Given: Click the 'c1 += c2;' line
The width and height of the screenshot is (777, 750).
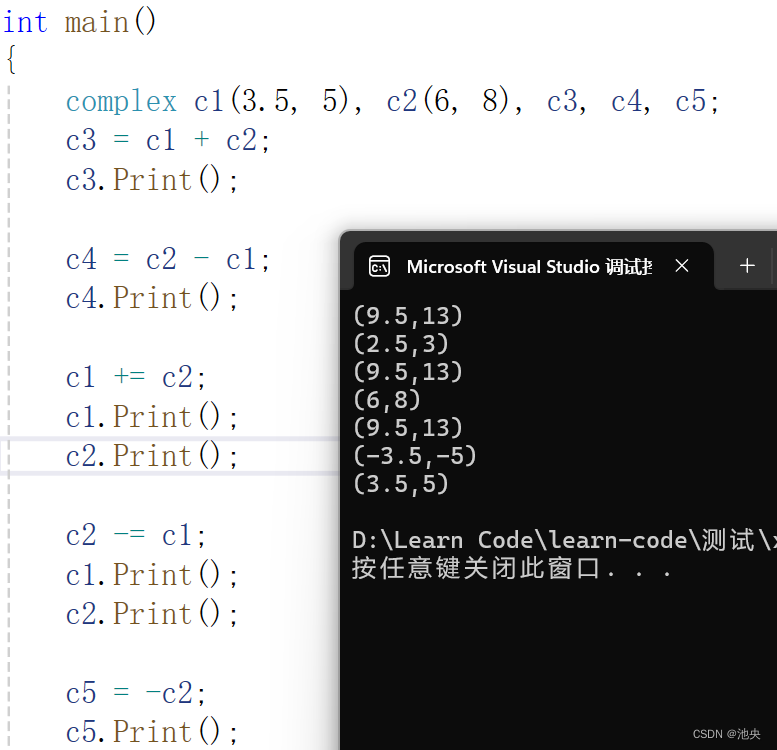Looking at the screenshot, I should pyautogui.click(x=136, y=377).
